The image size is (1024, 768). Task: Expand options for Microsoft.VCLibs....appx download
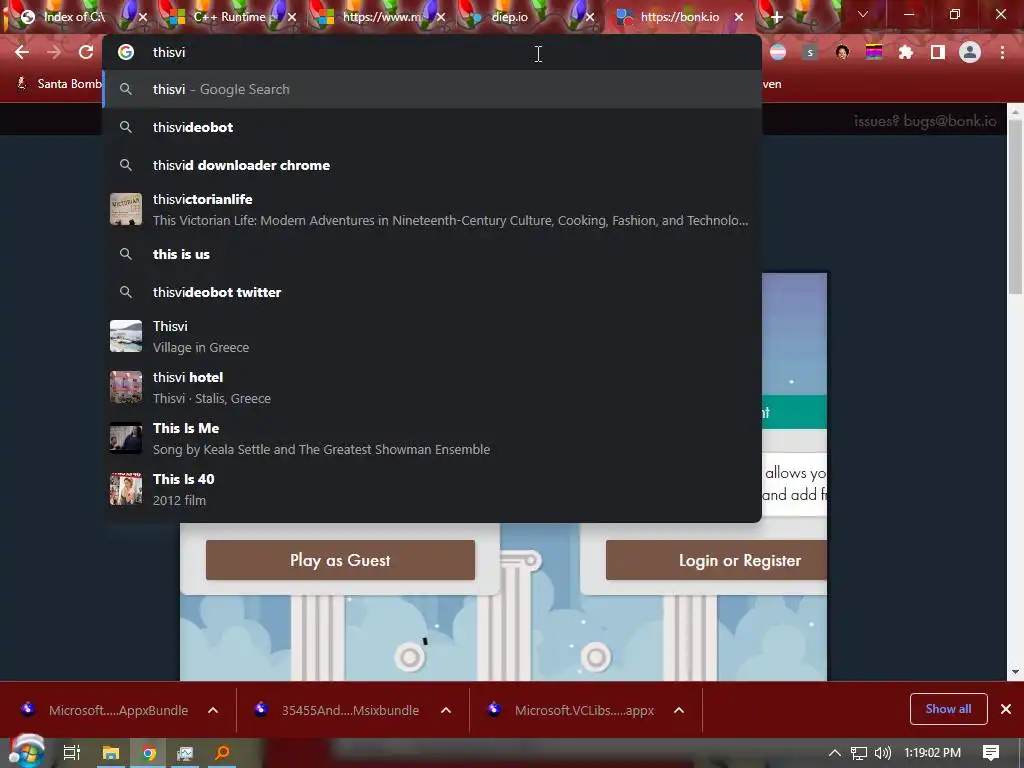point(679,710)
